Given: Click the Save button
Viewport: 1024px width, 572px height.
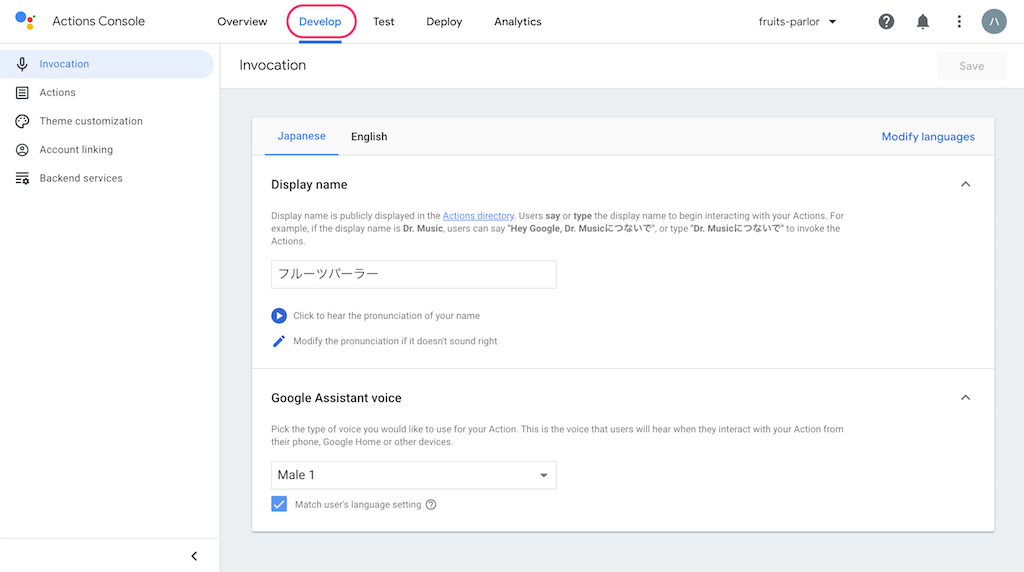Looking at the screenshot, I should (x=972, y=66).
